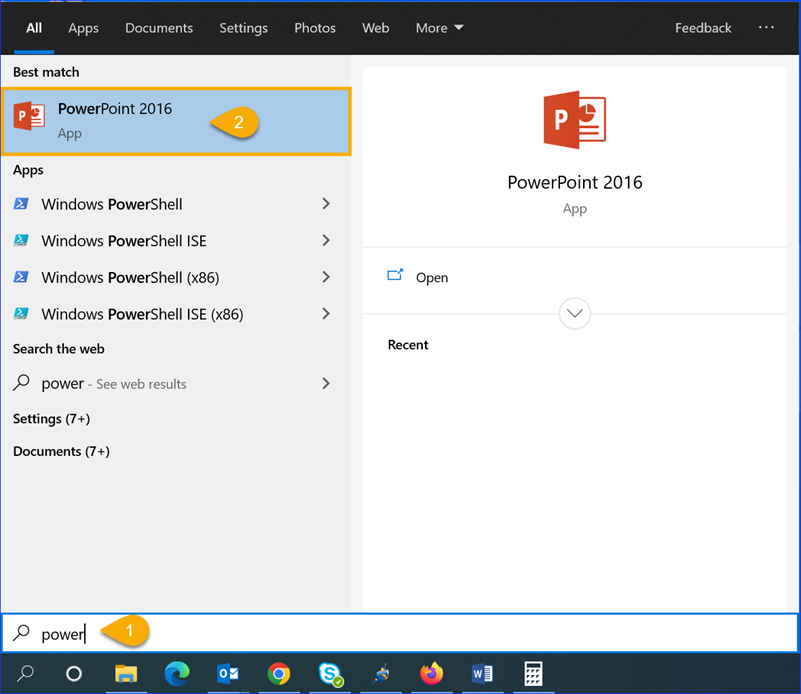
Task: Switch to the Web filter tab
Action: 375,28
